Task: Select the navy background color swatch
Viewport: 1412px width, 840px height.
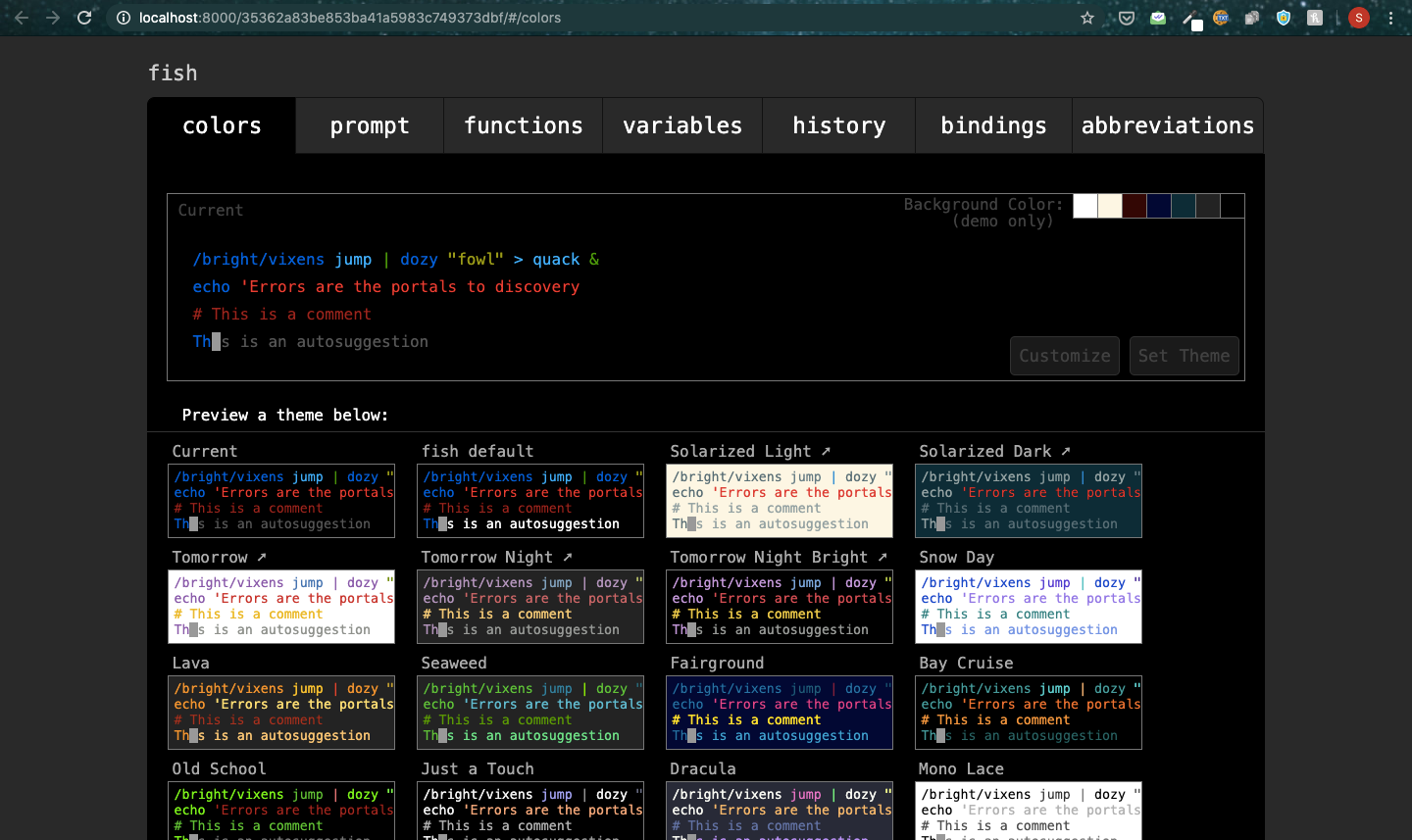Action: [1159, 206]
